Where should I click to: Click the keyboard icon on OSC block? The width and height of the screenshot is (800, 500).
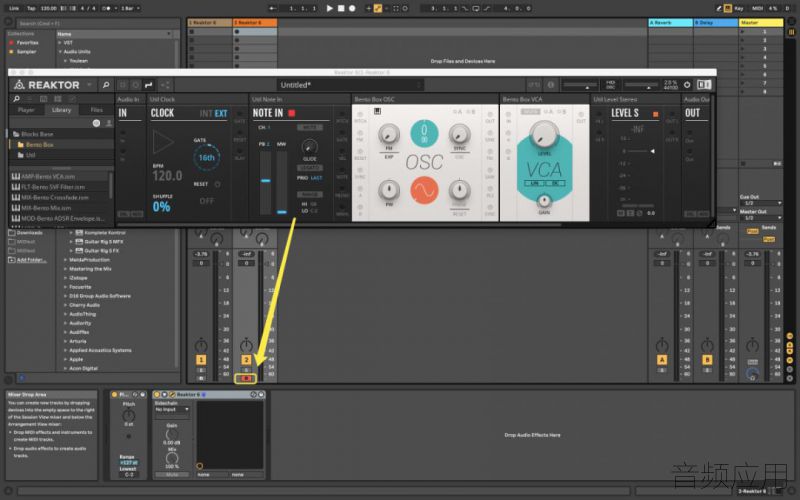(378, 111)
